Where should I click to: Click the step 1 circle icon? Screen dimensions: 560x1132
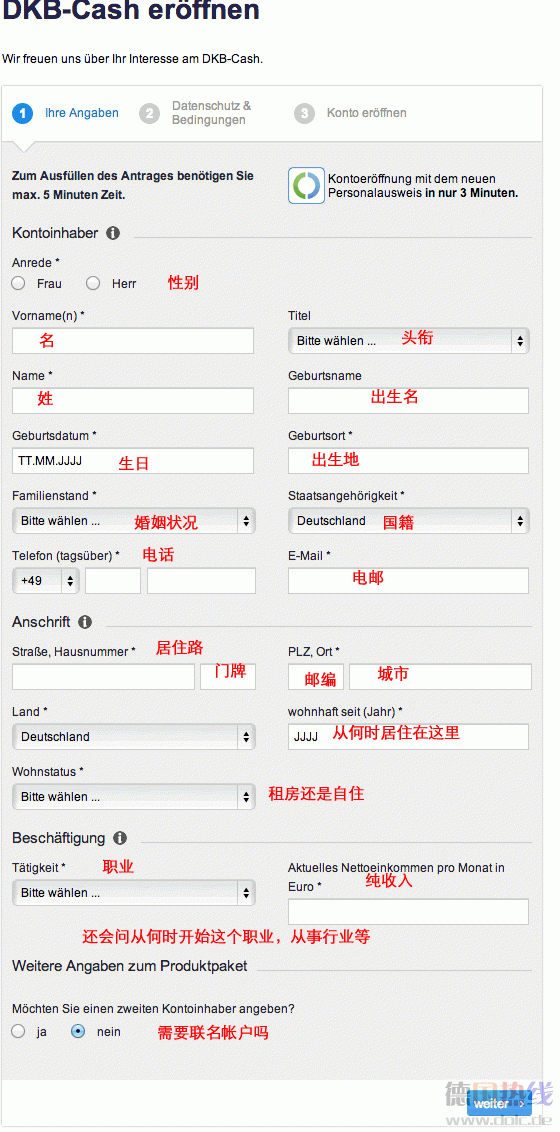22,113
